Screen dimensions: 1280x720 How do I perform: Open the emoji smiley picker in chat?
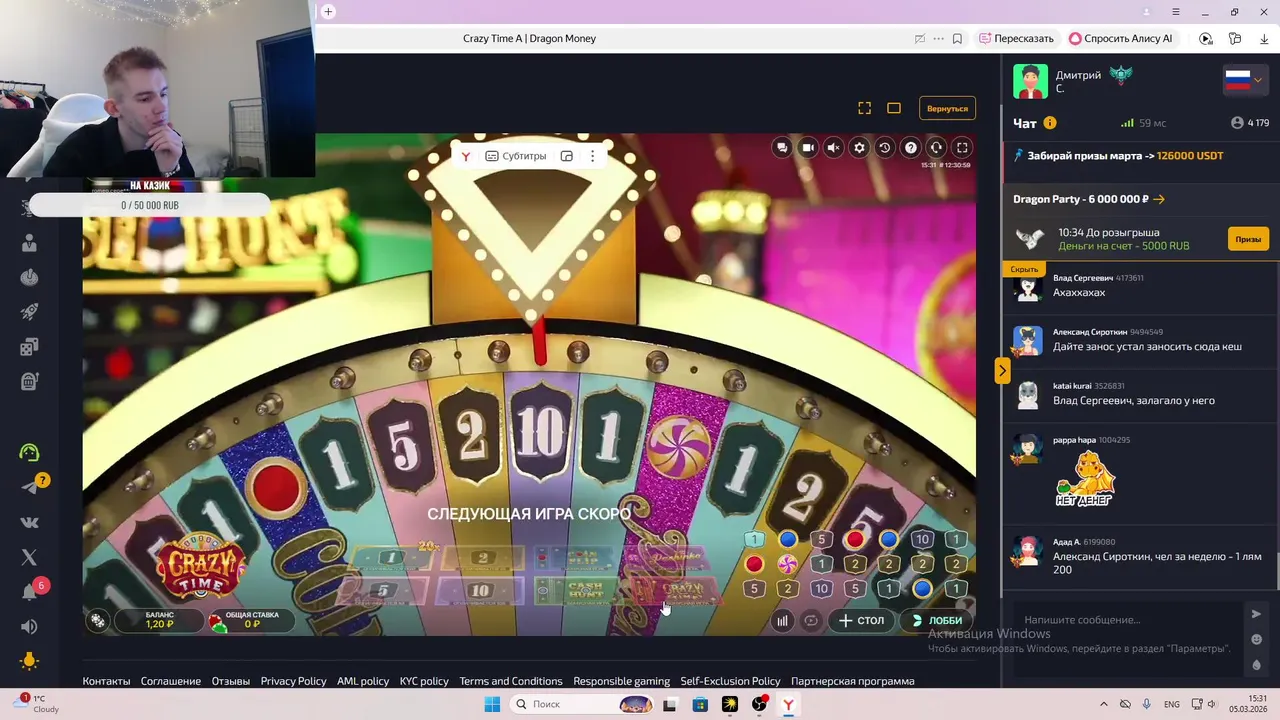[x=1257, y=640]
